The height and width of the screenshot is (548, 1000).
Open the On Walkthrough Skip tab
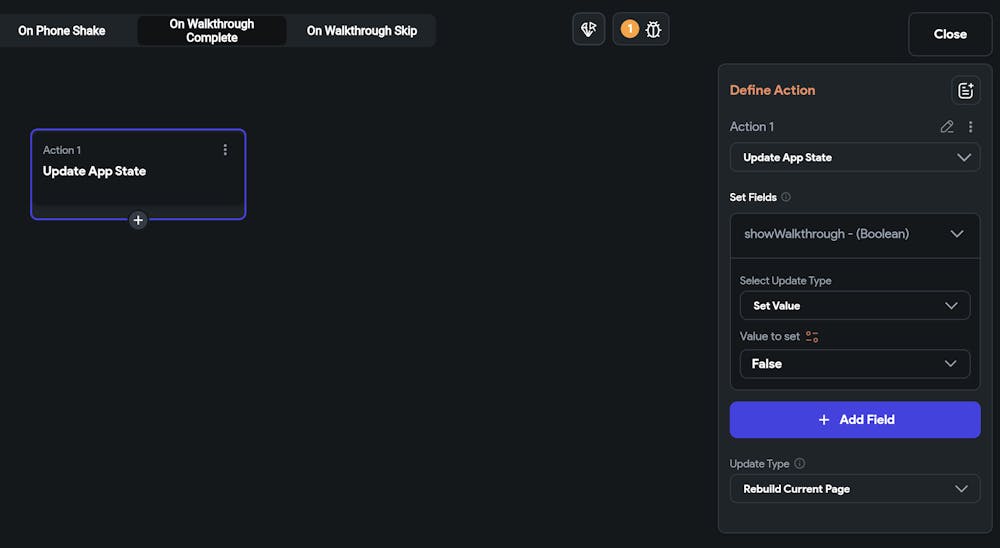coord(361,31)
